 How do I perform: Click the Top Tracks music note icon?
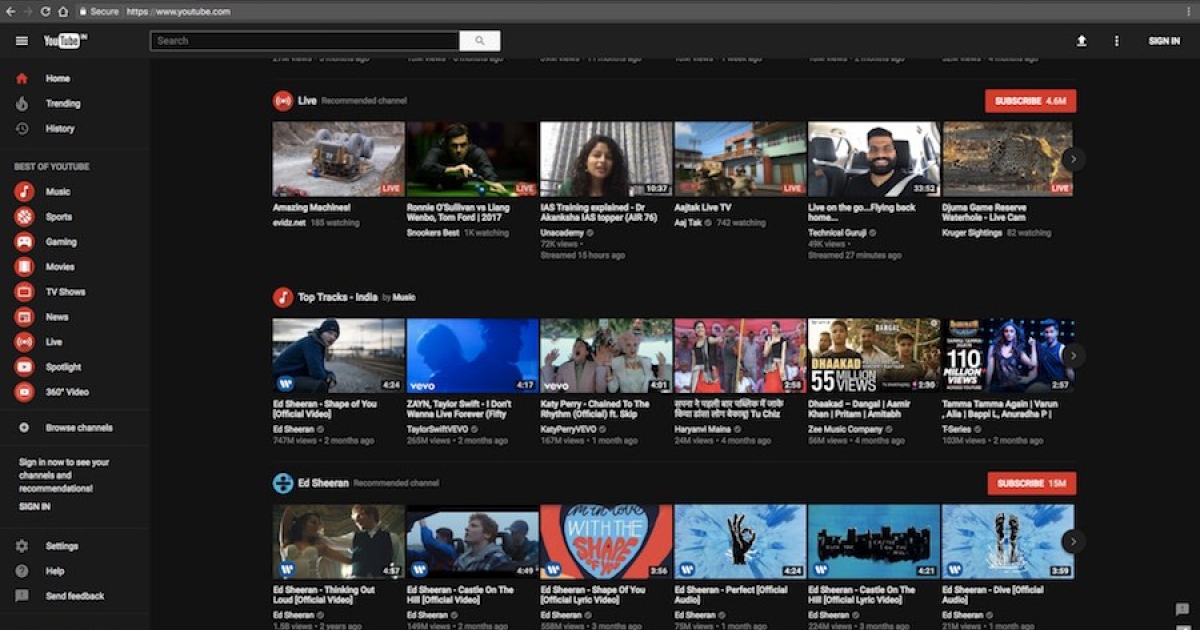click(x=283, y=297)
